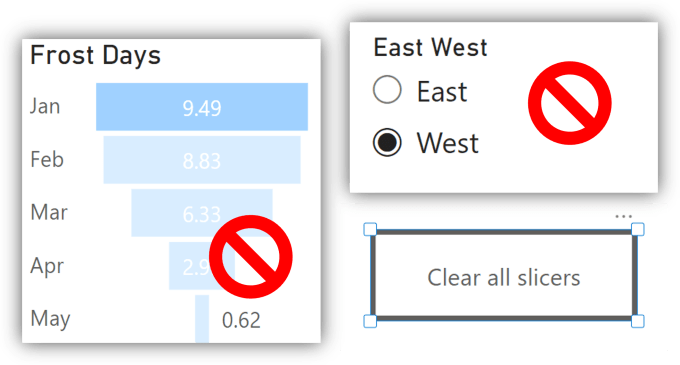The height and width of the screenshot is (365, 680).
Task: Select the Feb funnel bar 8.83
Action: coord(202,160)
